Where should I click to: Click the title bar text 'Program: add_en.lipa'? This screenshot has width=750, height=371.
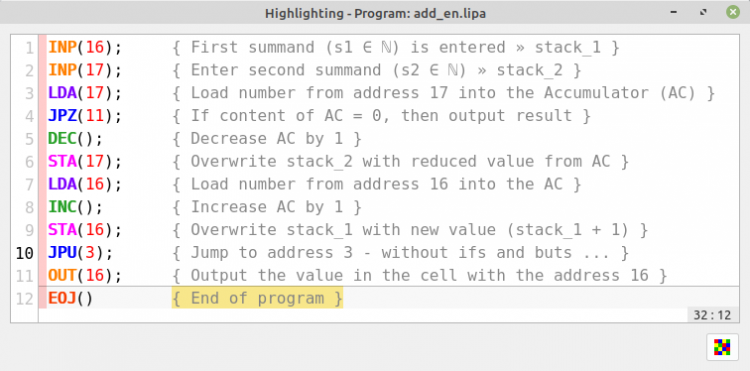[420, 13]
